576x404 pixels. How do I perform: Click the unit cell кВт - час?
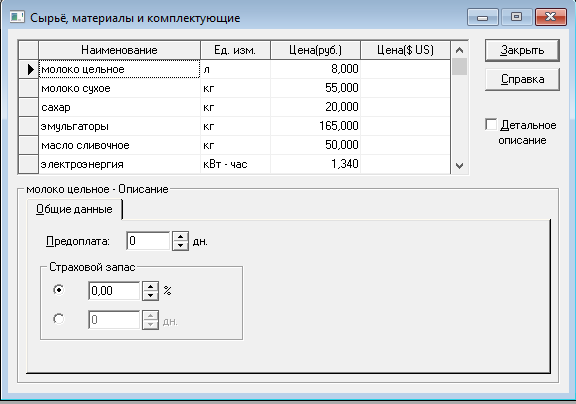coord(235,164)
